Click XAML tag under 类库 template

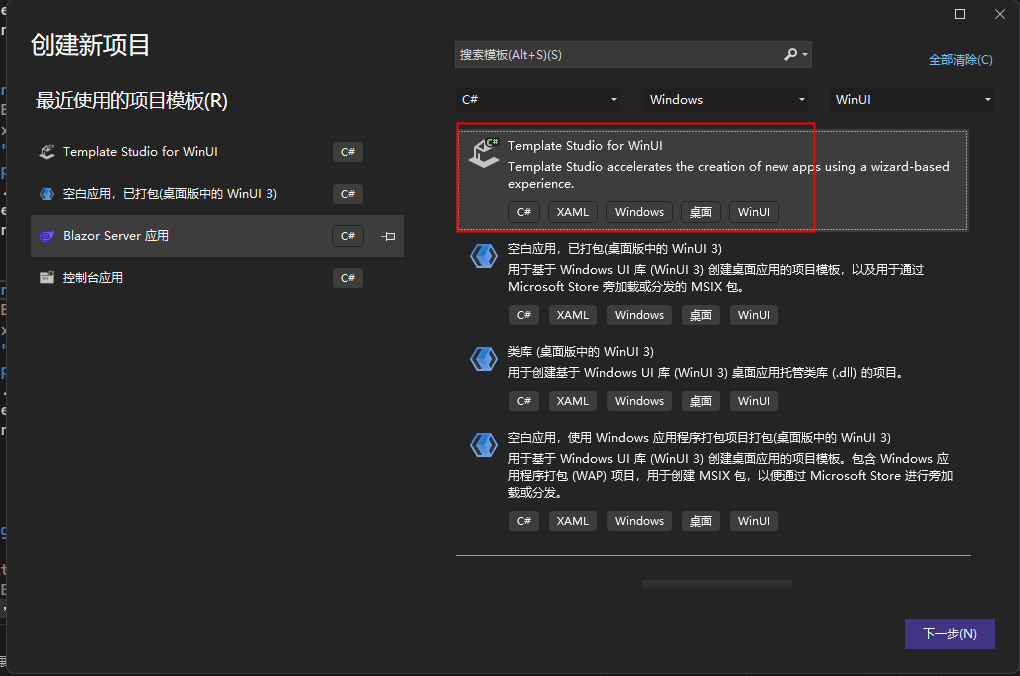(572, 401)
